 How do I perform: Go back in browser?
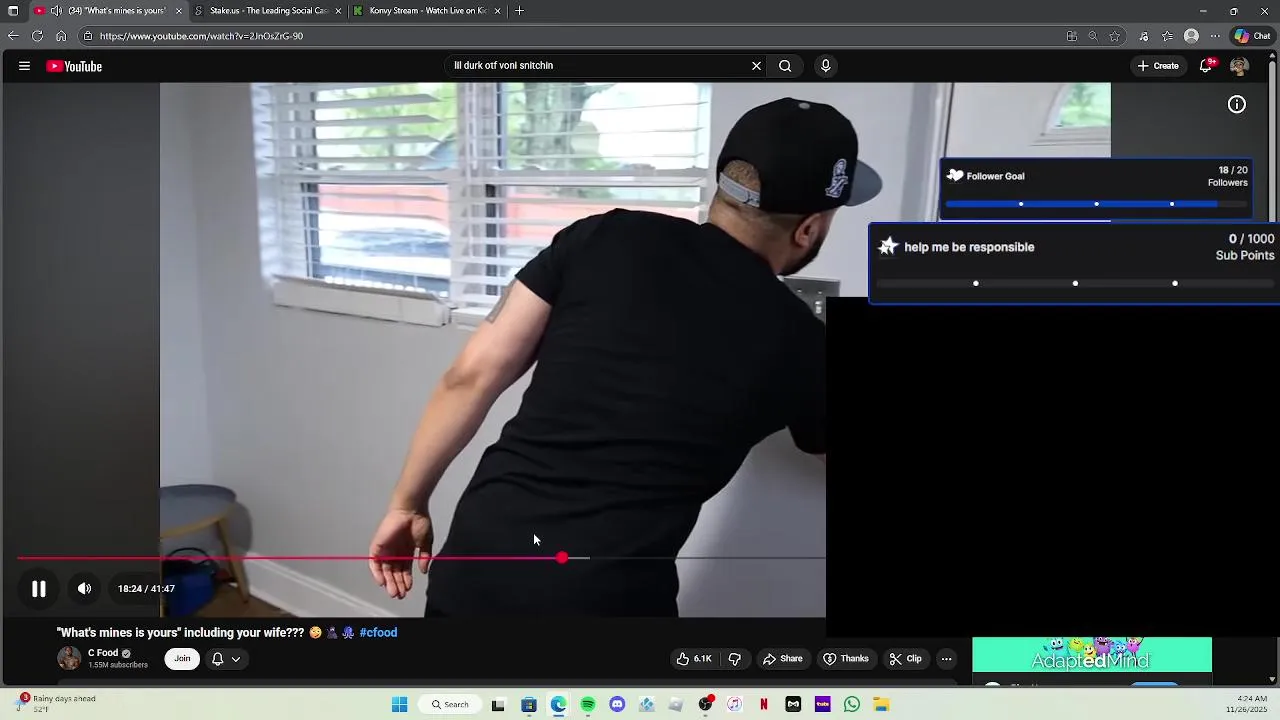[13, 36]
